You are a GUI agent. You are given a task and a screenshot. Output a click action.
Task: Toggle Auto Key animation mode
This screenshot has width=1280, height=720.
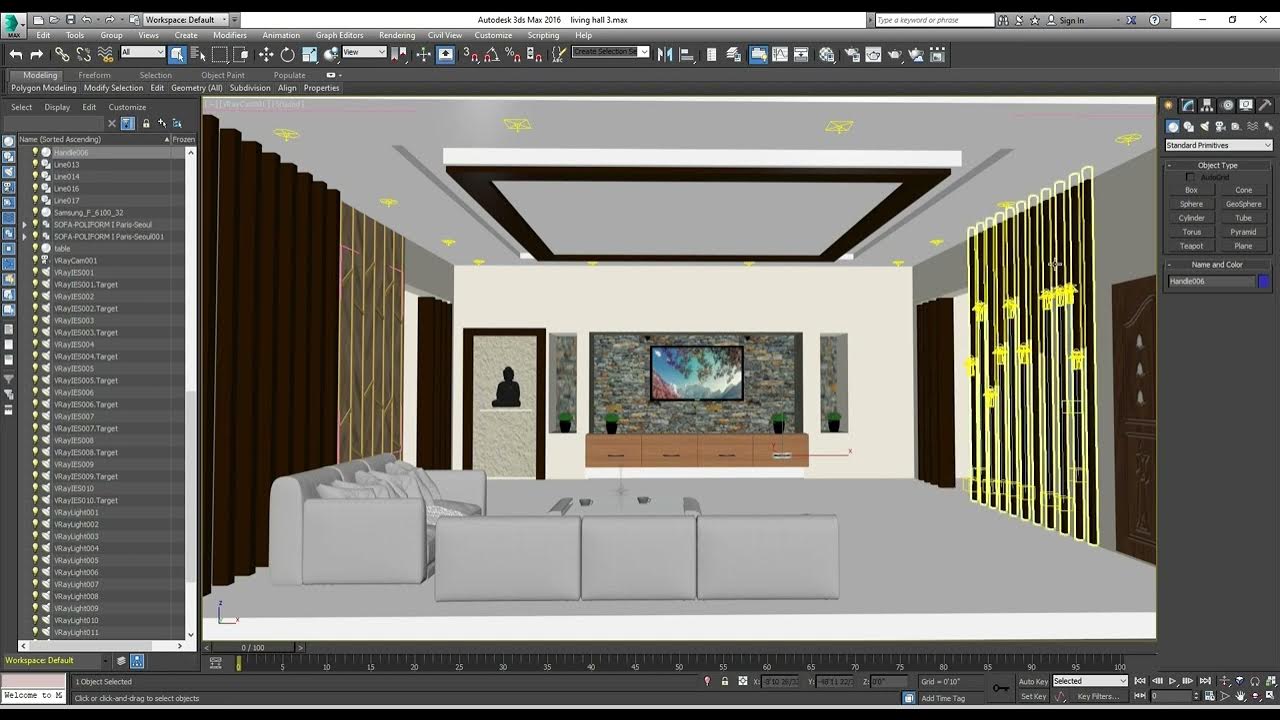click(1033, 681)
